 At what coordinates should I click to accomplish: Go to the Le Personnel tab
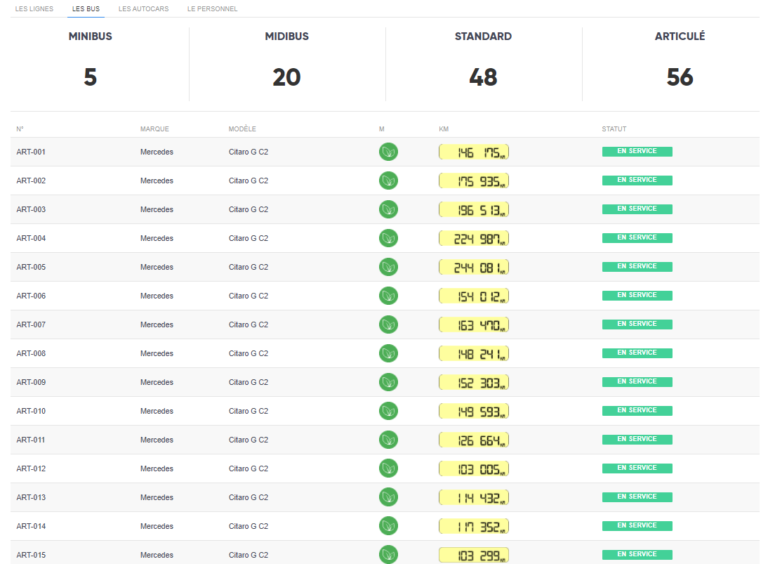212,9
